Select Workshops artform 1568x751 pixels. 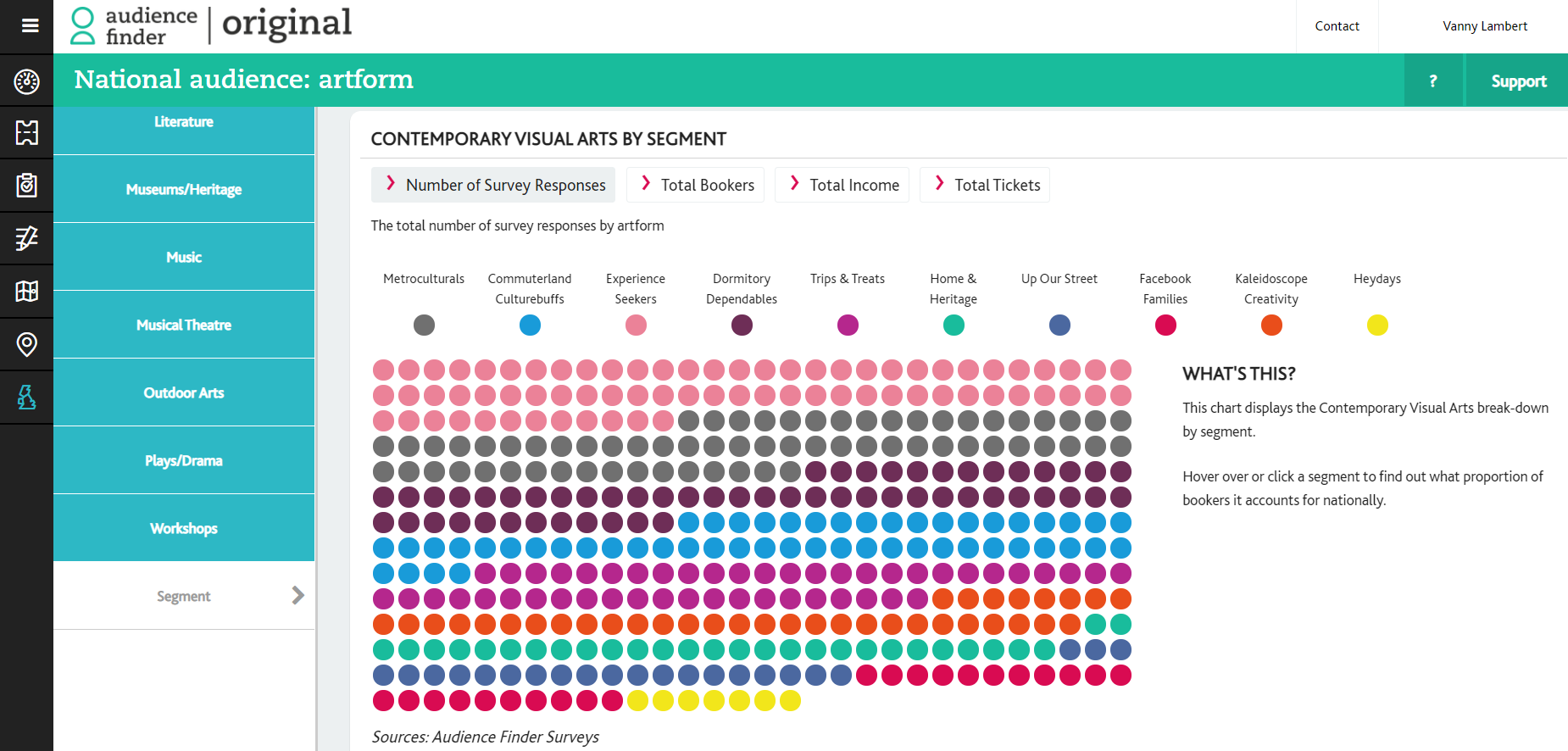click(184, 528)
